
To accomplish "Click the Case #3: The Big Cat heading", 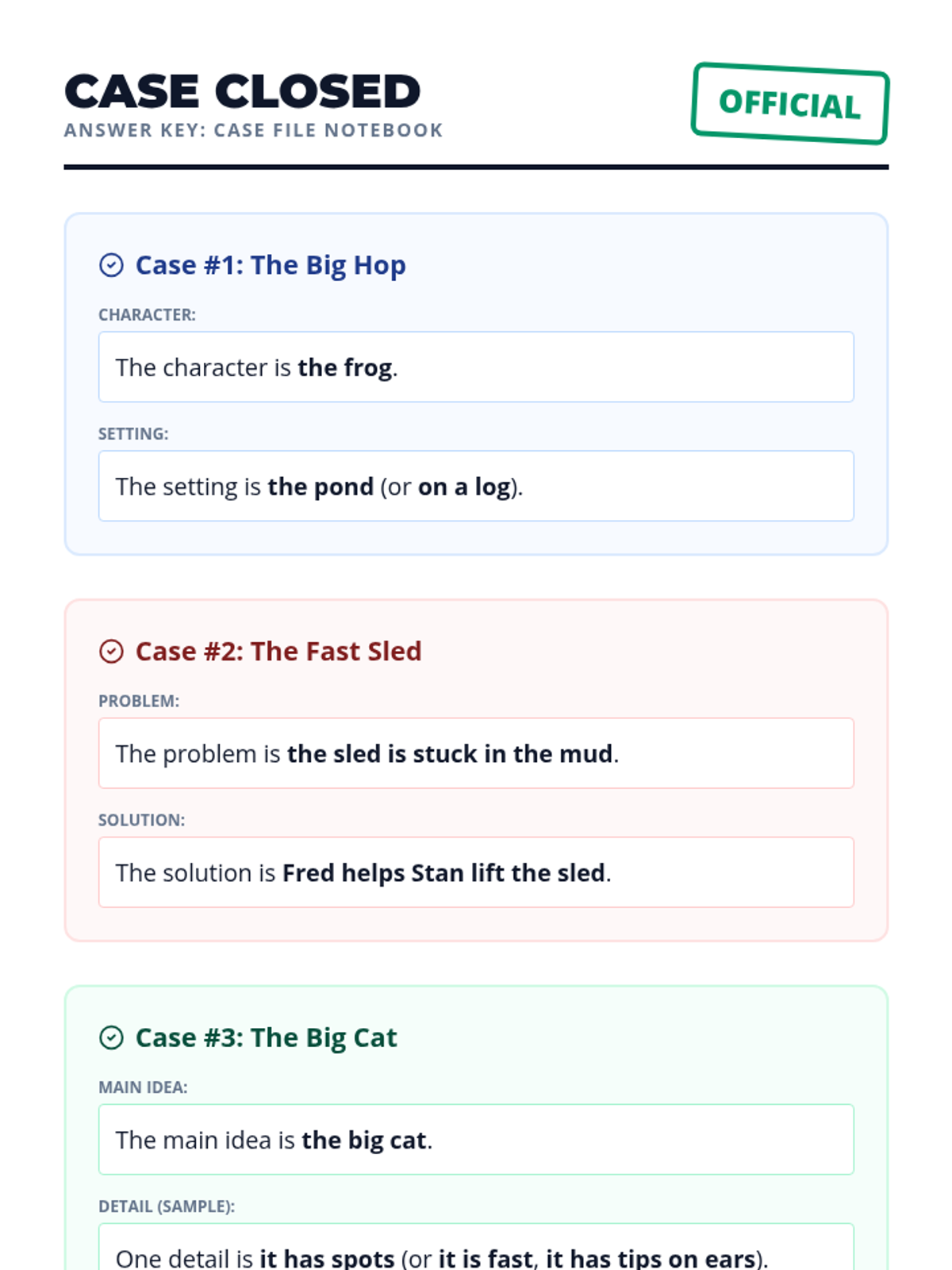I will coord(266,1038).
